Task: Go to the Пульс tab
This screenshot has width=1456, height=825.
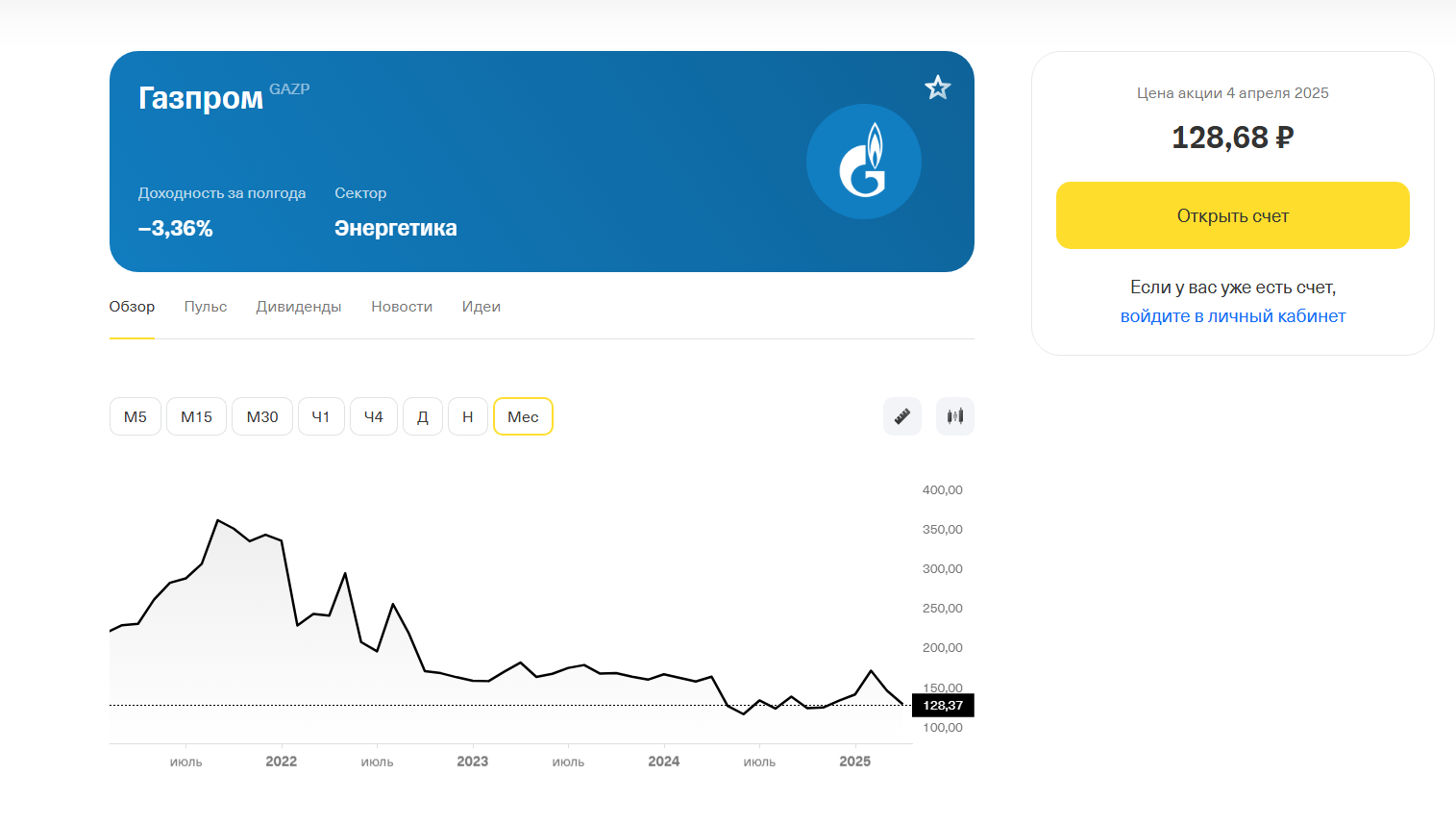Action: pos(206,307)
